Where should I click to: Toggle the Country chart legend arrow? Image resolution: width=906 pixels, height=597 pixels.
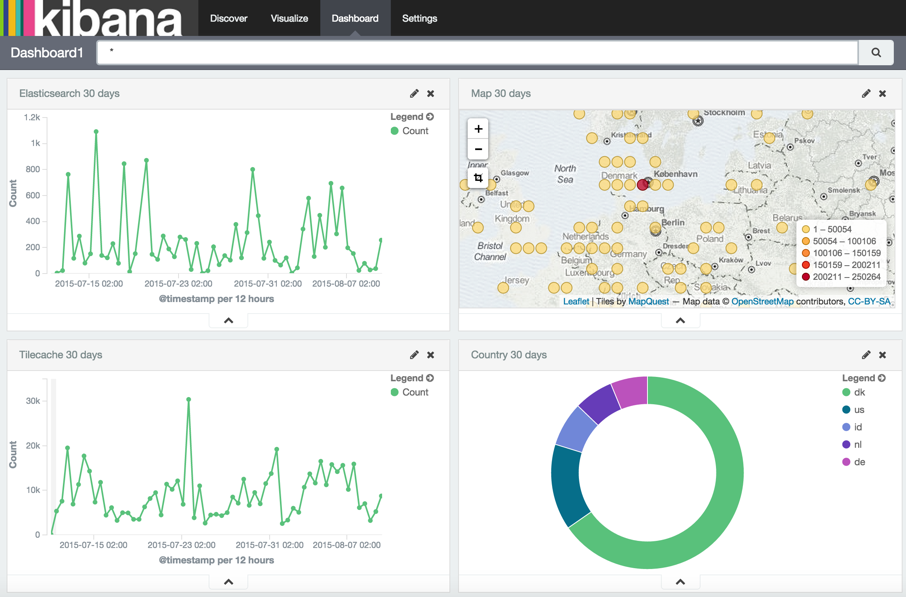pyautogui.click(x=882, y=378)
